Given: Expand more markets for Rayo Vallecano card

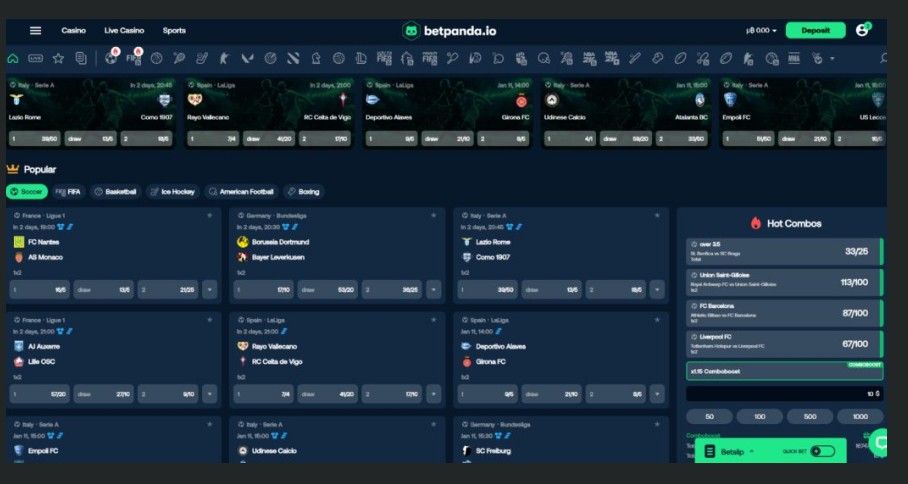Looking at the screenshot, I should tap(434, 394).
